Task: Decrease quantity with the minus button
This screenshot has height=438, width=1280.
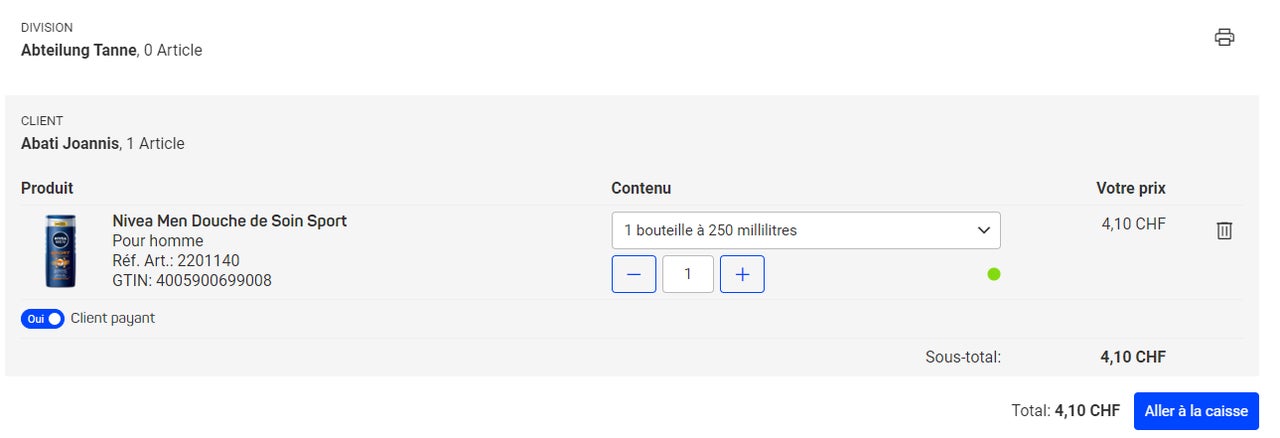Action: pyautogui.click(x=634, y=274)
